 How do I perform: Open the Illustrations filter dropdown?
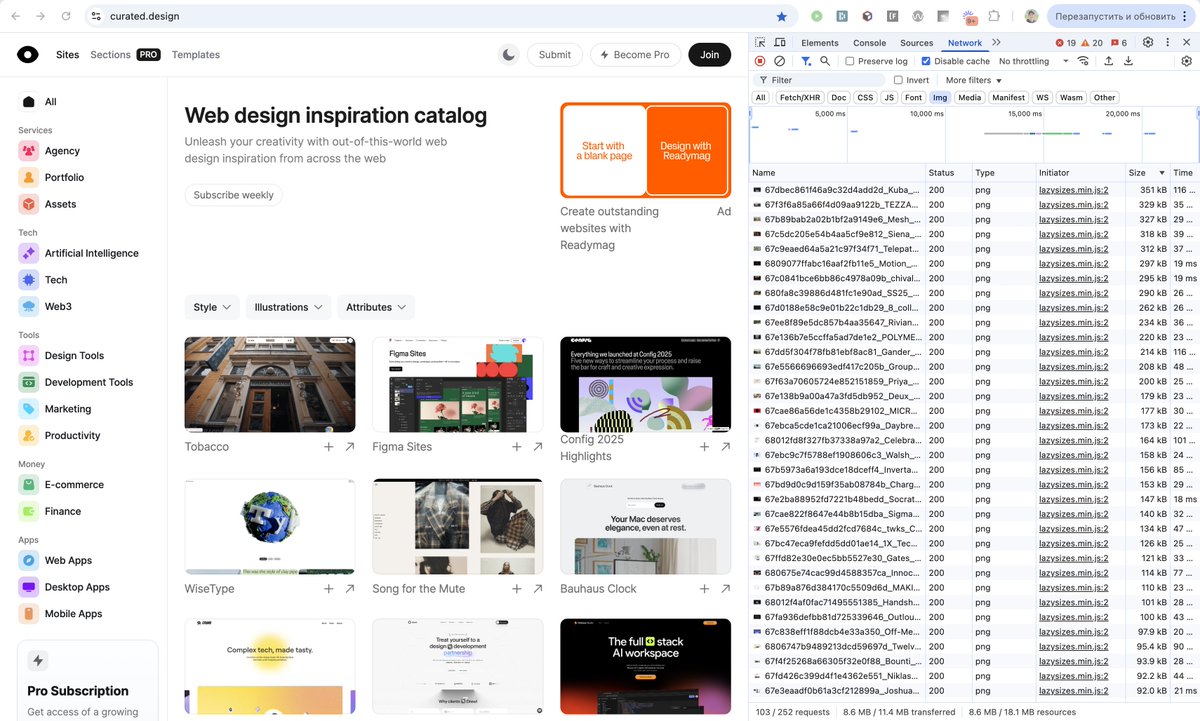(x=288, y=307)
